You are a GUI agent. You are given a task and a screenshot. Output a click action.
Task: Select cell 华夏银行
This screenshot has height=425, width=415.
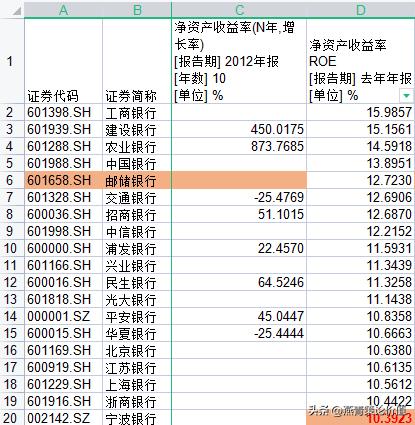coord(137,333)
